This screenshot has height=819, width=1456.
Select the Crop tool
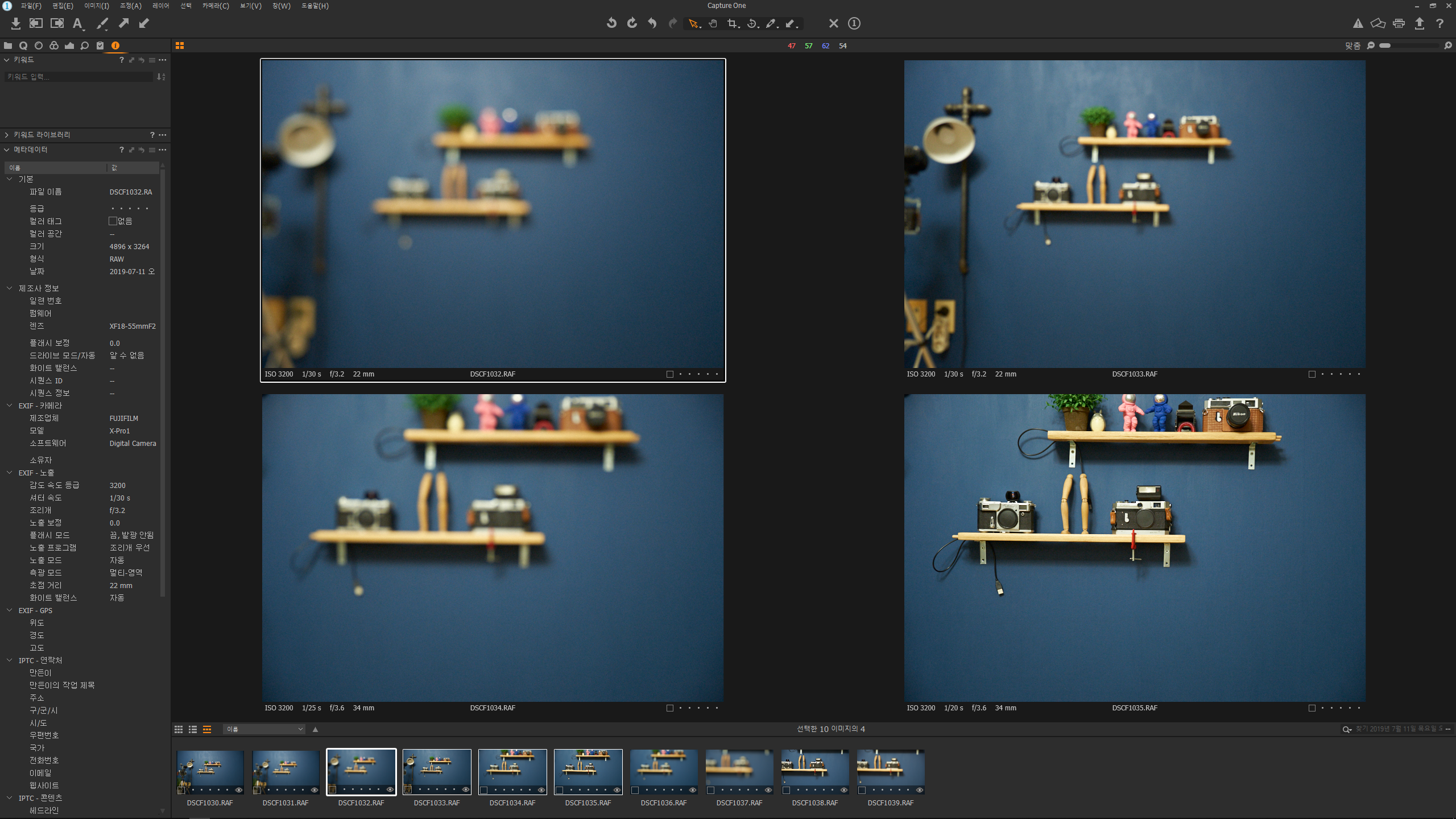pyautogui.click(x=733, y=23)
